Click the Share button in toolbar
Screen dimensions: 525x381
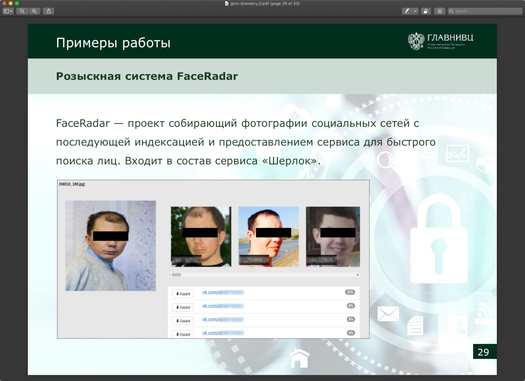coord(49,11)
